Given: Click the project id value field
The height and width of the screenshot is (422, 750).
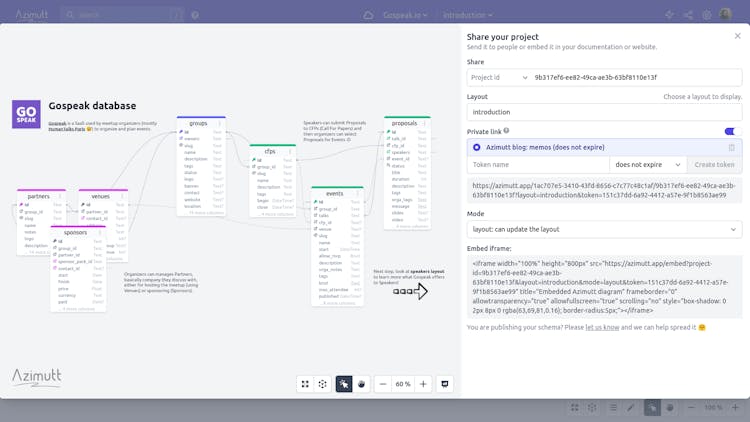Looking at the screenshot, I should [636, 78].
